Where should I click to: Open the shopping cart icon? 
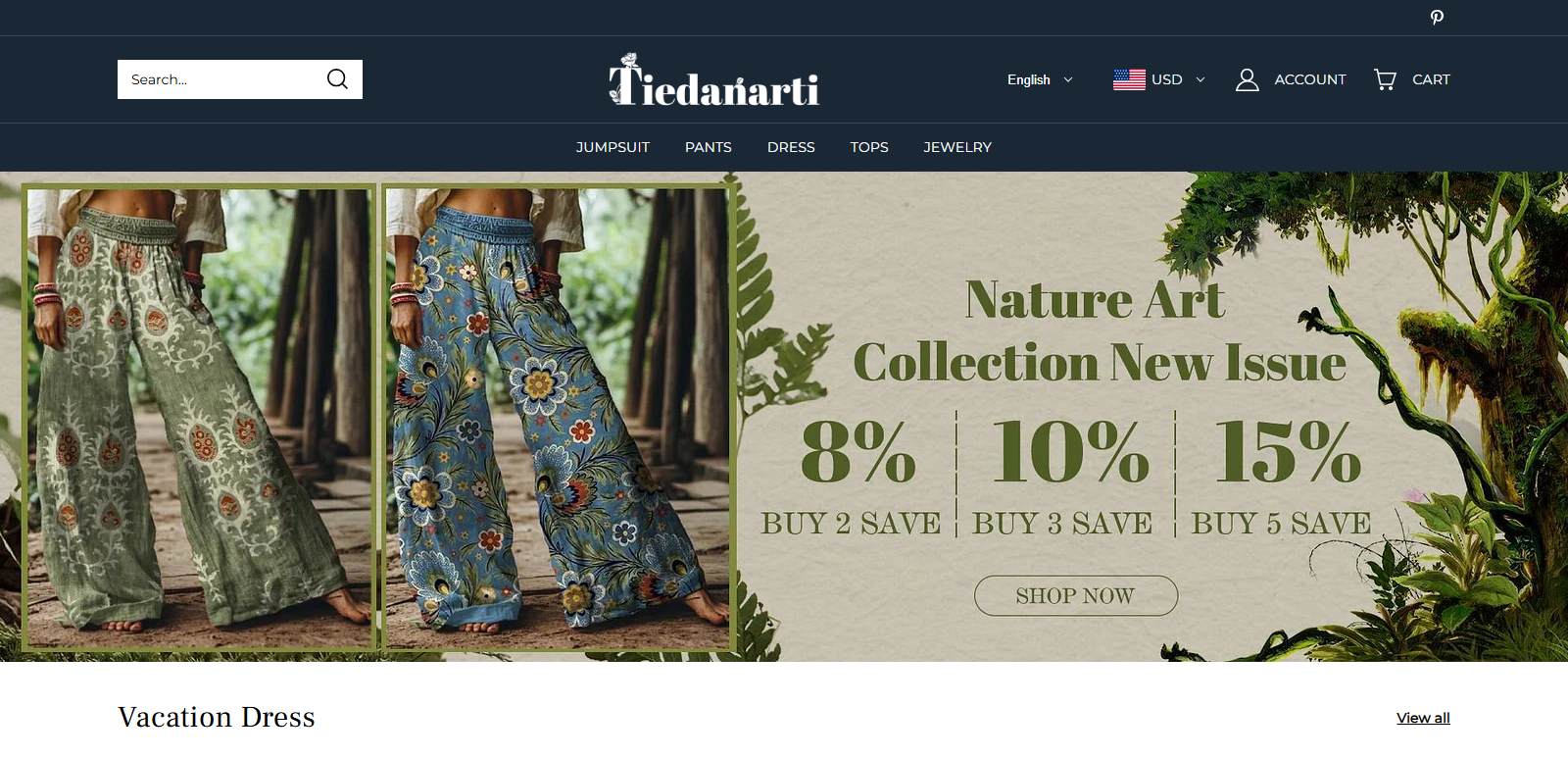click(1385, 79)
